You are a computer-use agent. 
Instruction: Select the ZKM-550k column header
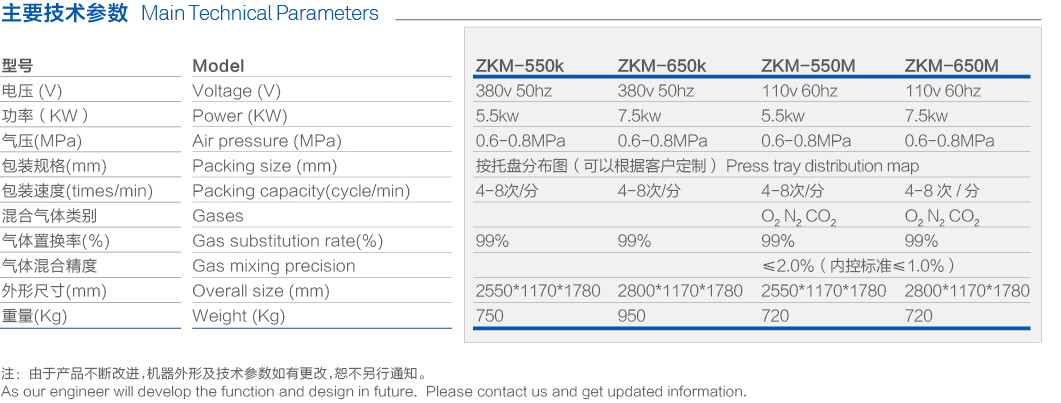click(520, 66)
